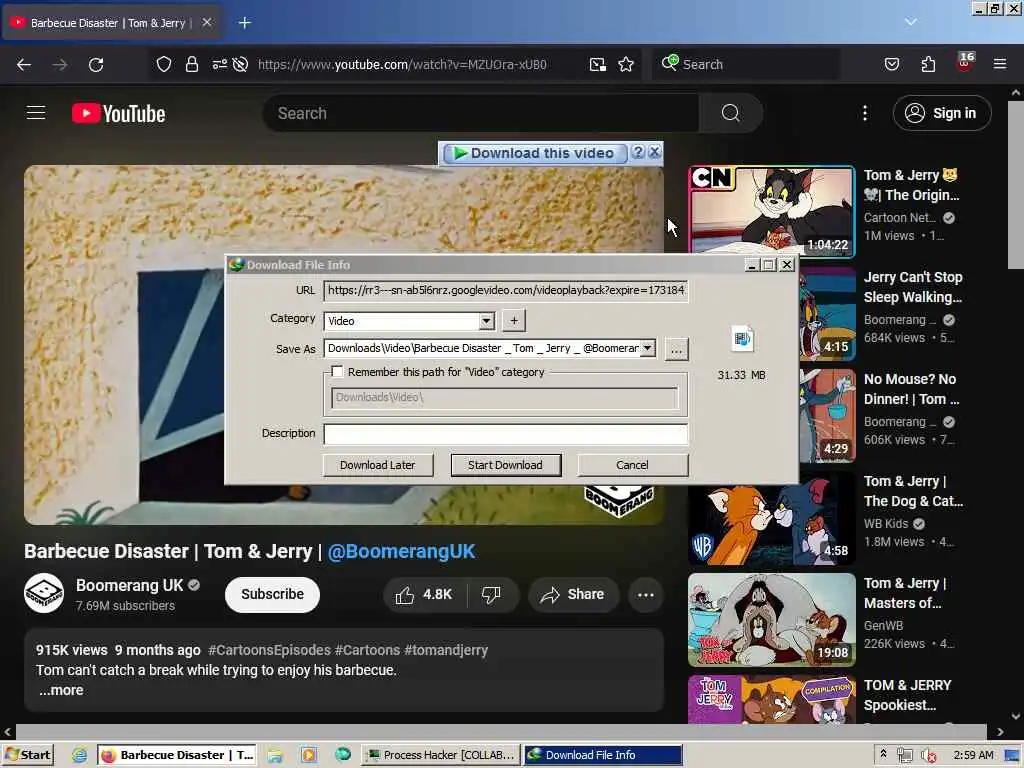Open TOM & JERRY Spookiest video
This screenshot has width=1024, height=768.
click(907, 695)
